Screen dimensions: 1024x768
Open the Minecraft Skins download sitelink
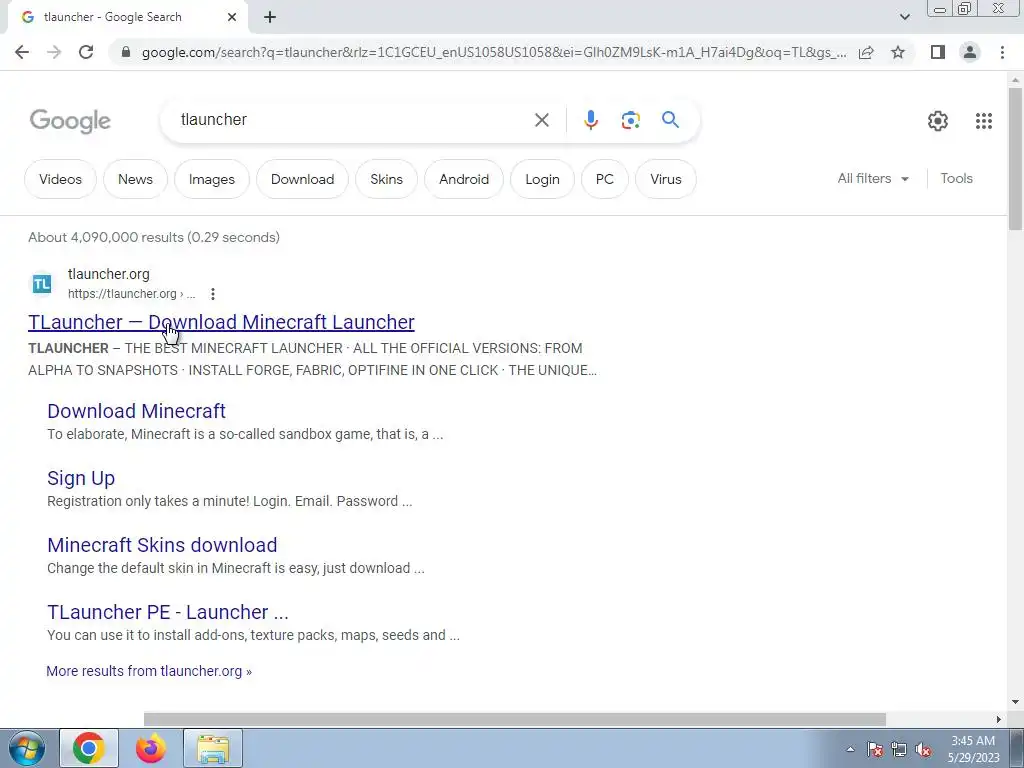(162, 545)
